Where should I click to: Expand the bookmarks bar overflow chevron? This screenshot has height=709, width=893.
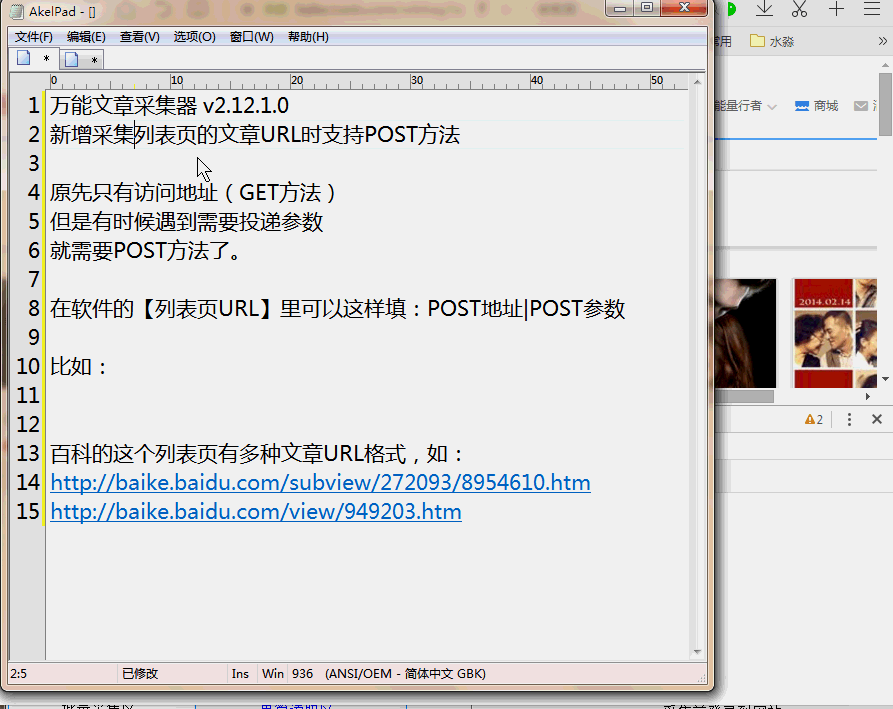coord(883,41)
